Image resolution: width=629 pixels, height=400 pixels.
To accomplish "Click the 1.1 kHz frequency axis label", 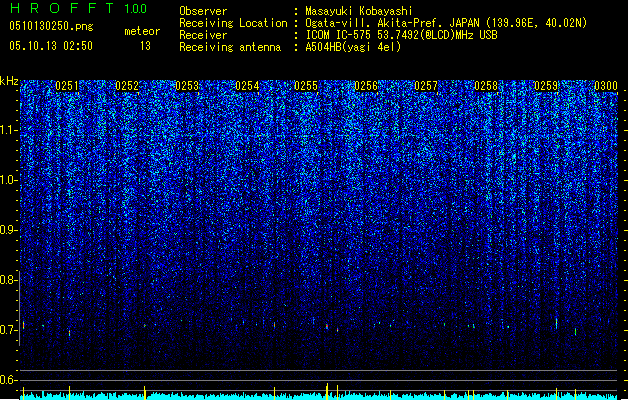I will click(9, 130).
